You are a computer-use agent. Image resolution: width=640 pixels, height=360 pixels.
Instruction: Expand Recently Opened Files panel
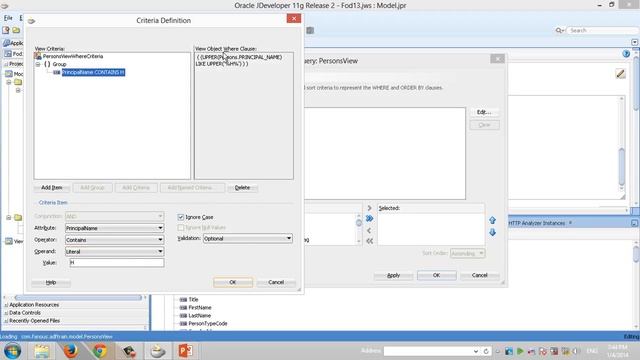(6, 321)
